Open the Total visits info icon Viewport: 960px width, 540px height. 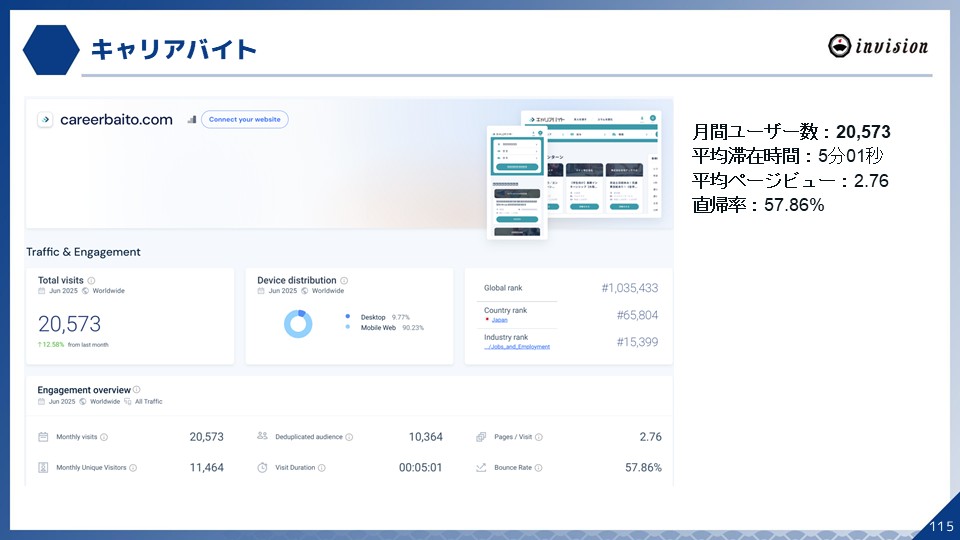pos(91,280)
